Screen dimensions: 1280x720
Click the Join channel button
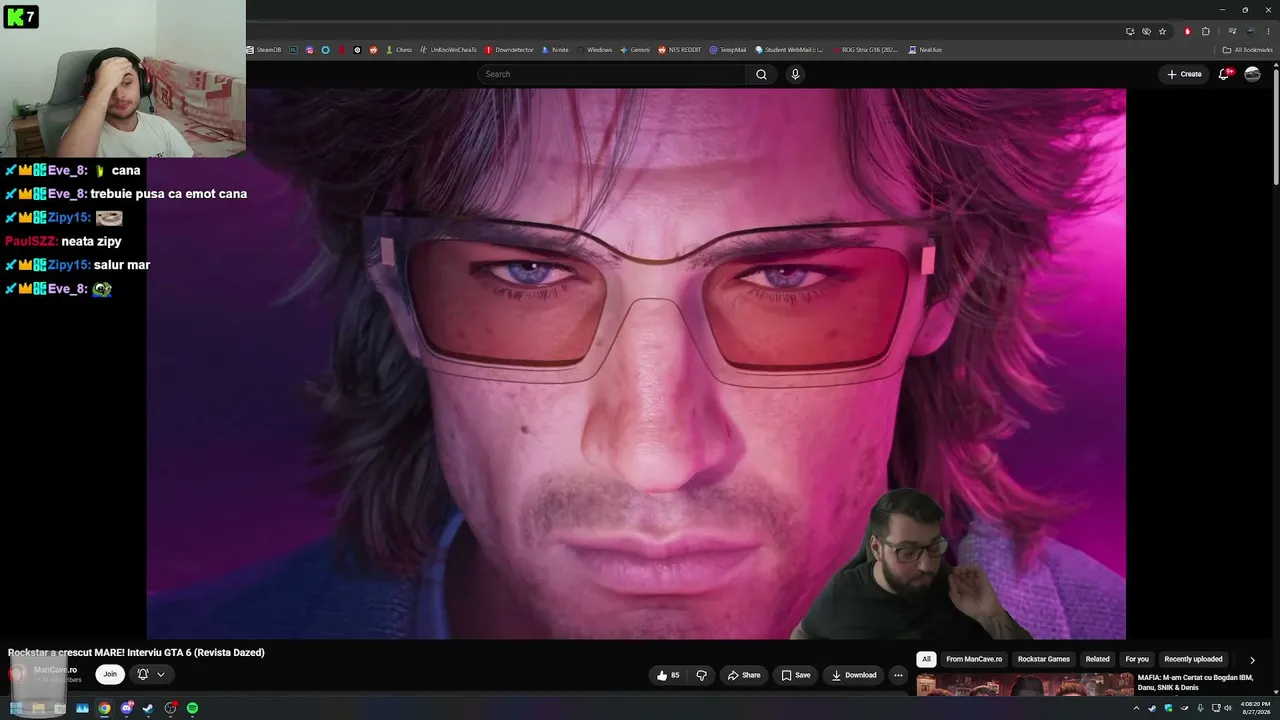(110, 674)
